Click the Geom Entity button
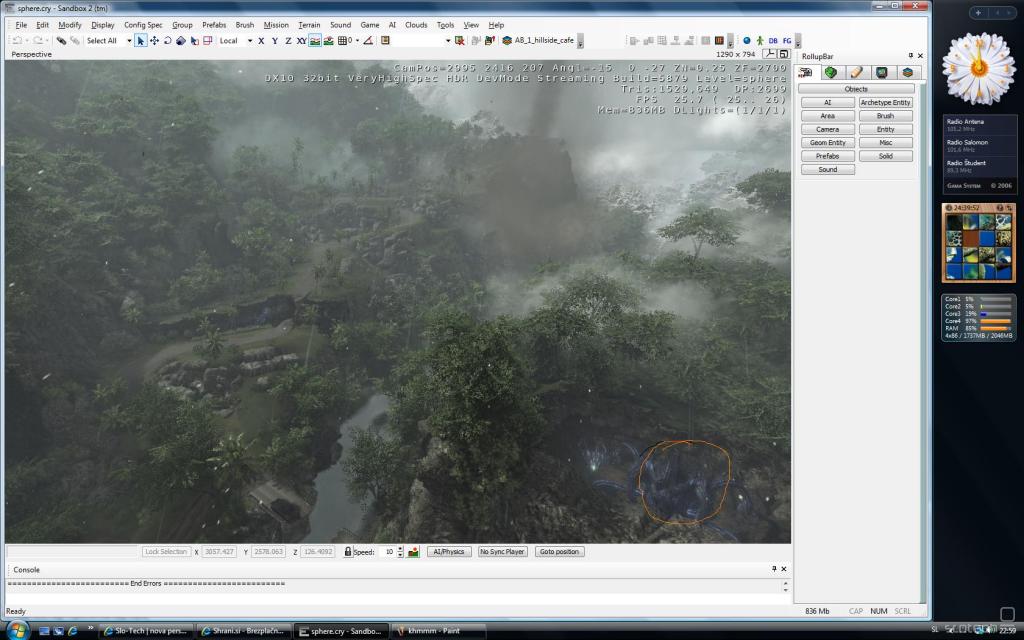The image size is (1024, 640). click(x=827, y=142)
